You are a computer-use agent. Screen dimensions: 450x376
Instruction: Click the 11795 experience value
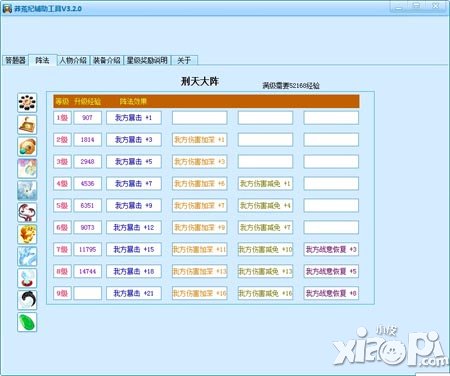coord(87,249)
